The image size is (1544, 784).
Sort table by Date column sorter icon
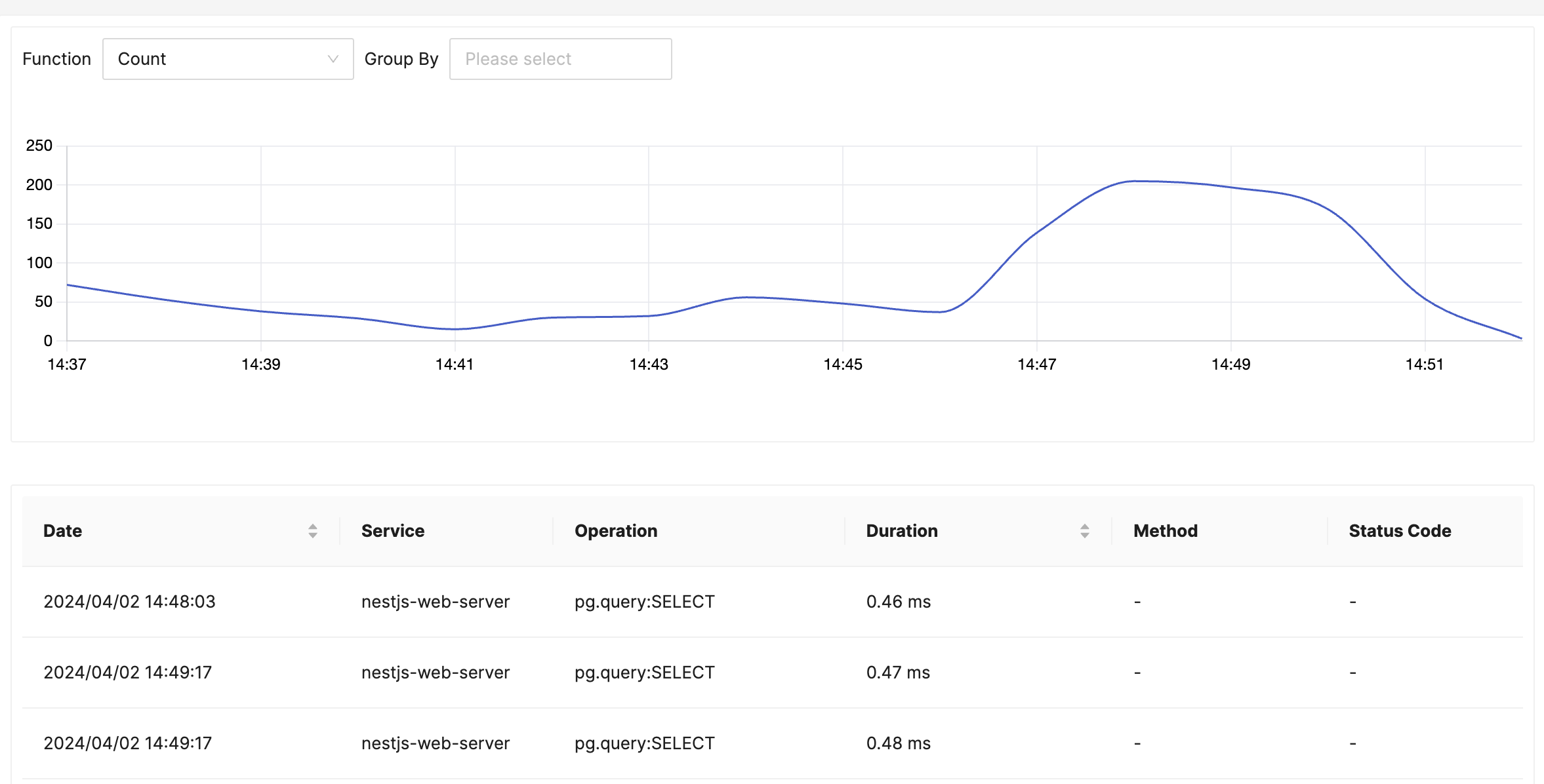[313, 531]
